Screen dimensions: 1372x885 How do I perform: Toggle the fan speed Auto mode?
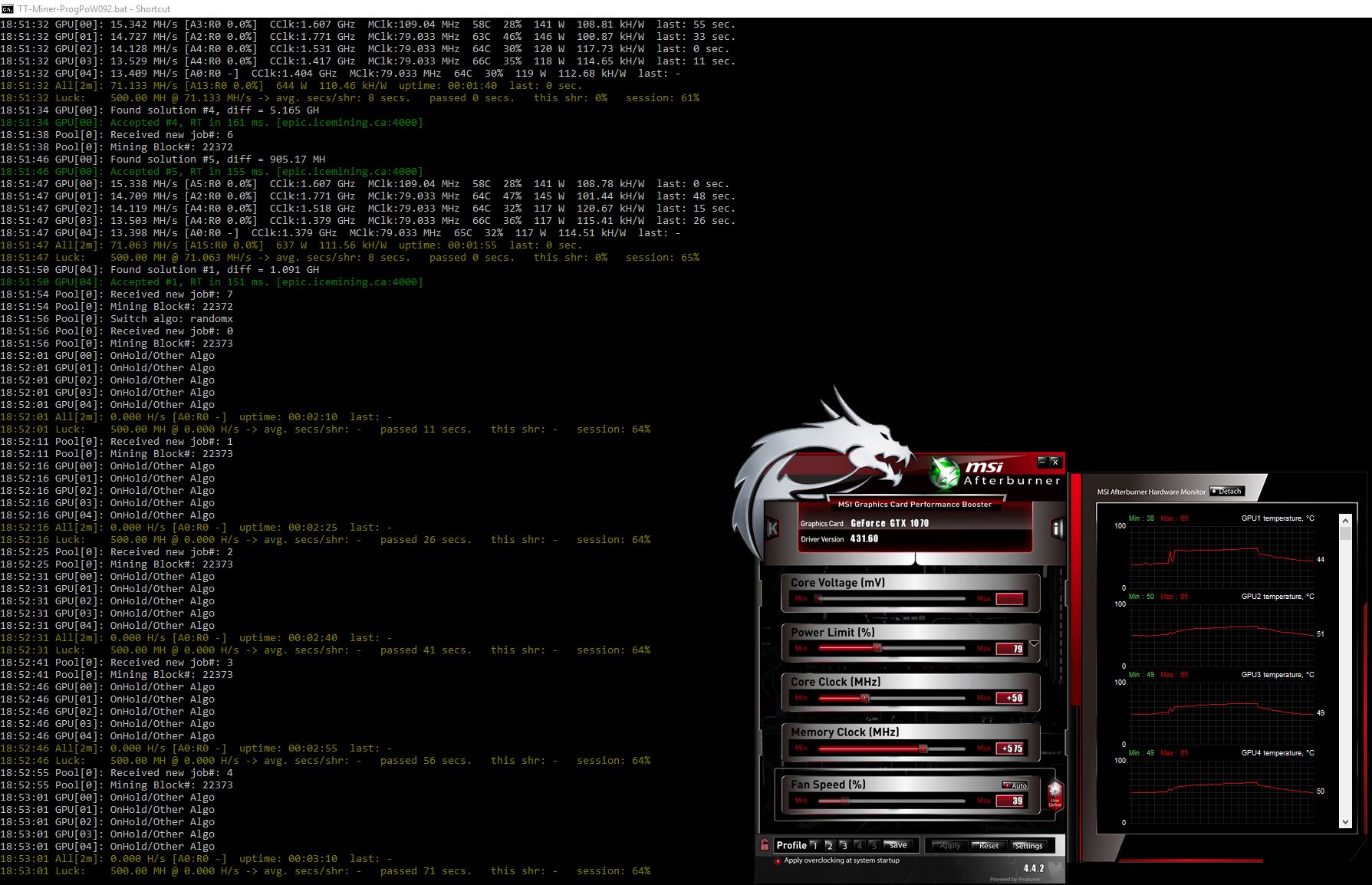tap(1015, 785)
